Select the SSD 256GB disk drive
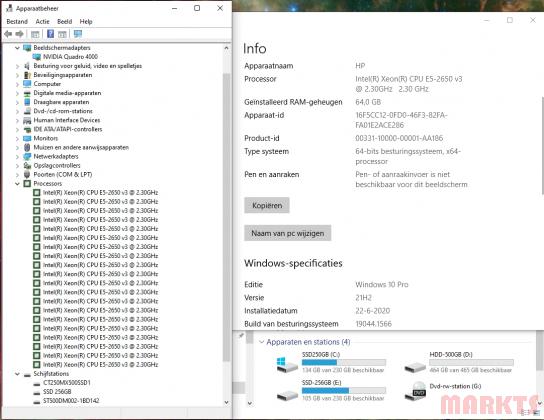This screenshot has height=420, width=544. (57, 392)
